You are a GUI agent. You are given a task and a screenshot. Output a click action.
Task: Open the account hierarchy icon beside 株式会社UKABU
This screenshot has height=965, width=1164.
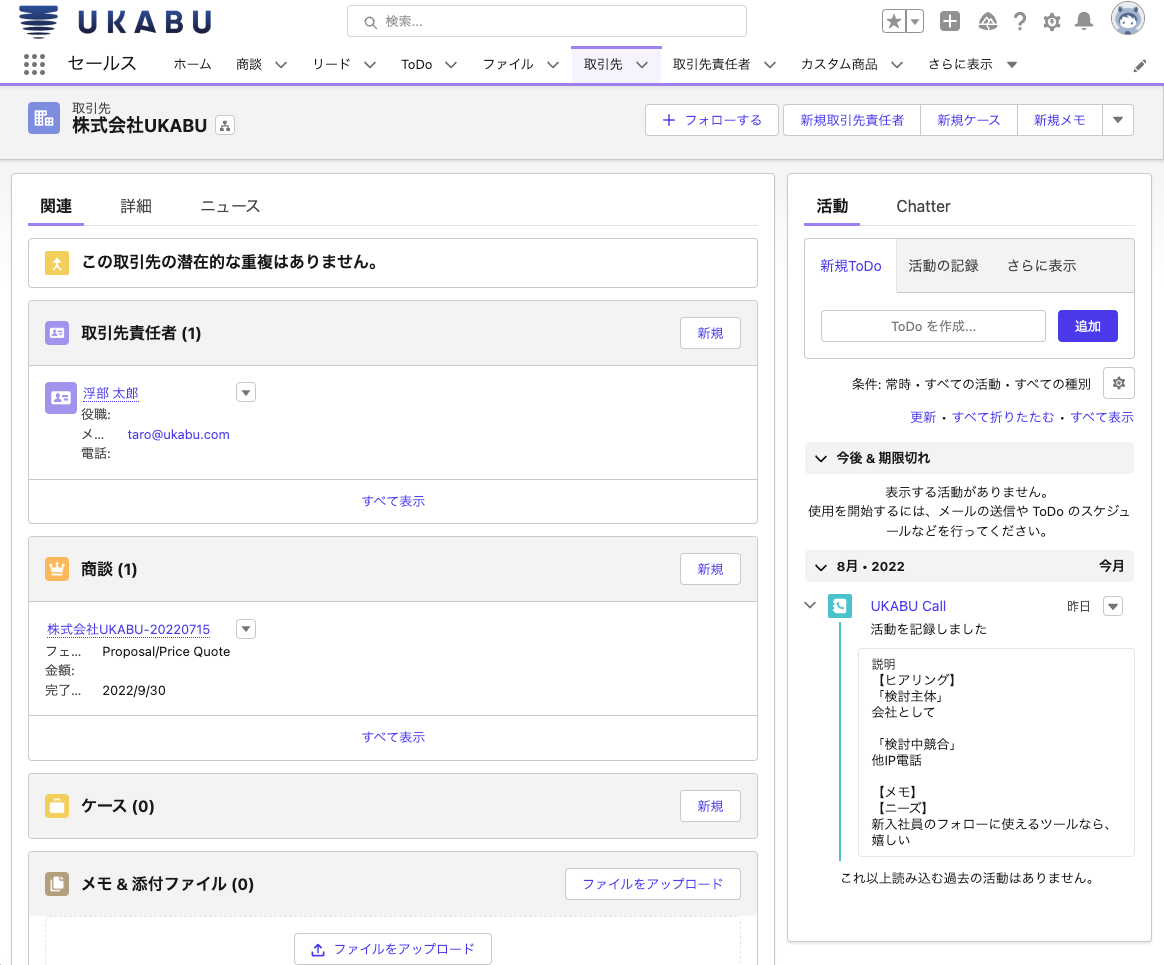pyautogui.click(x=225, y=126)
